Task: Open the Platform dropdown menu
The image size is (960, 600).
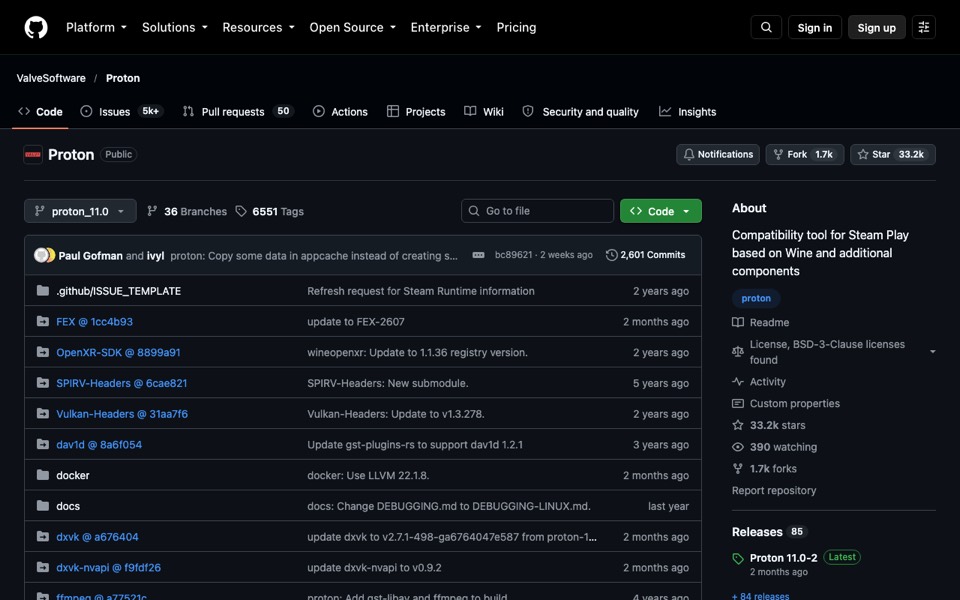Action: tap(96, 28)
